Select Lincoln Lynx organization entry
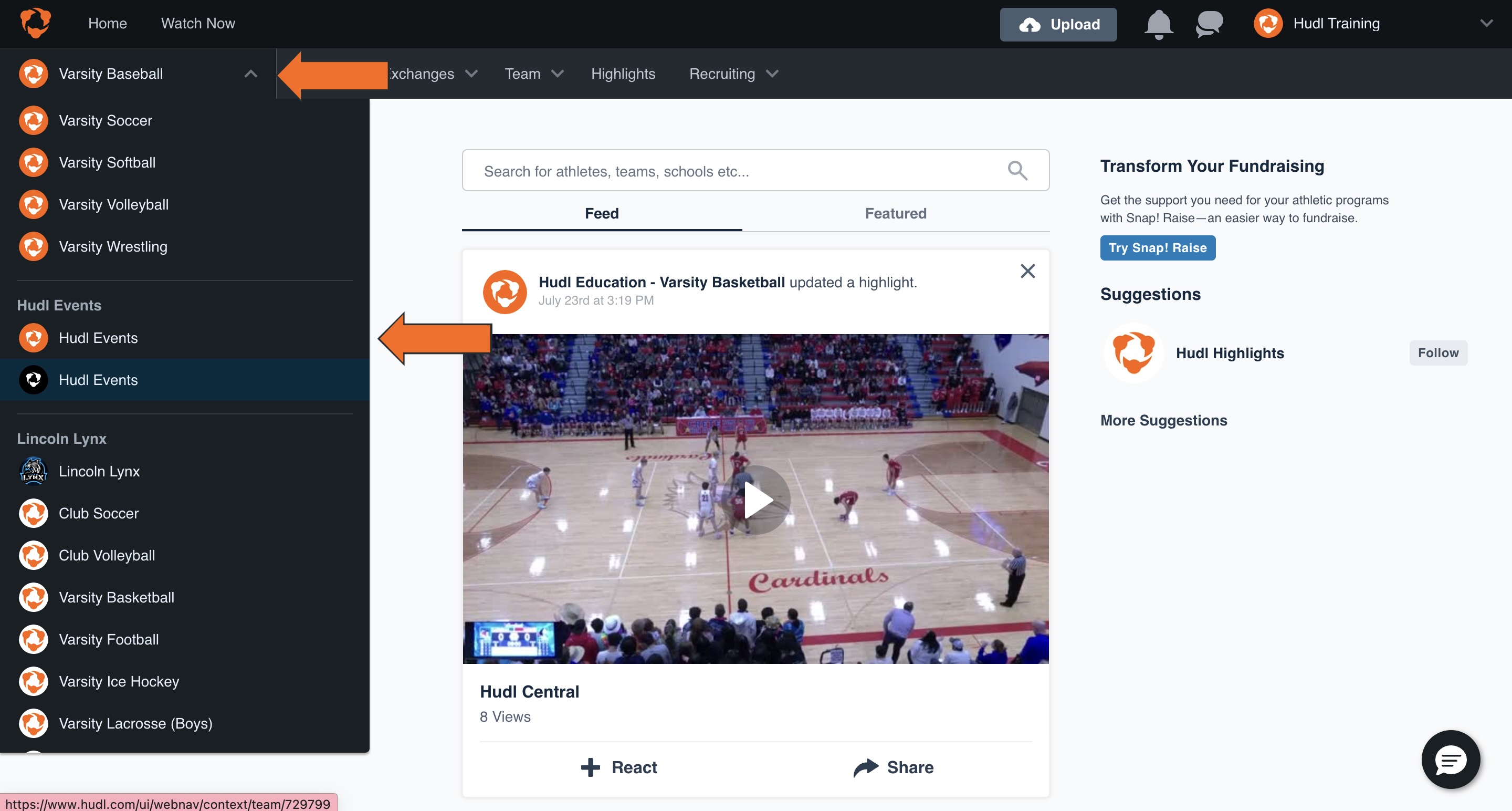 tap(184, 471)
